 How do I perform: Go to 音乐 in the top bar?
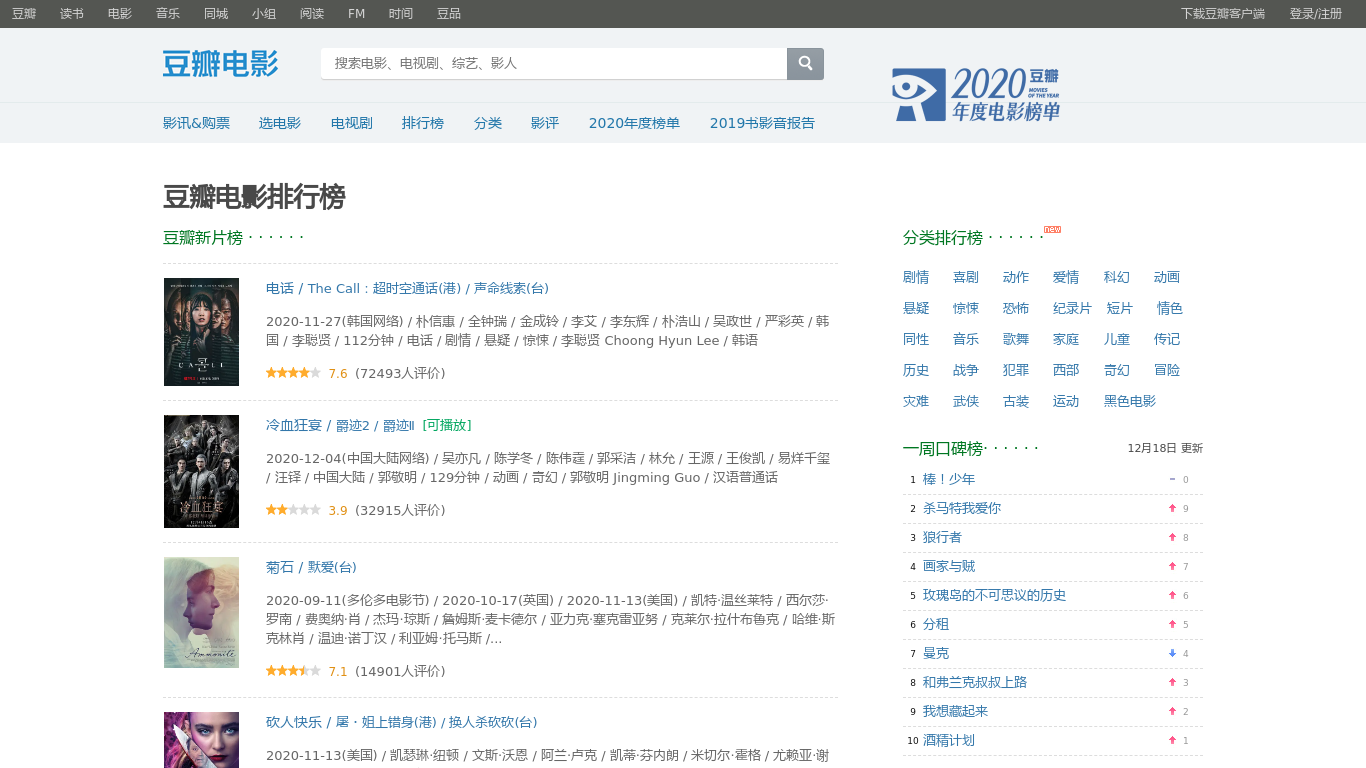168,14
